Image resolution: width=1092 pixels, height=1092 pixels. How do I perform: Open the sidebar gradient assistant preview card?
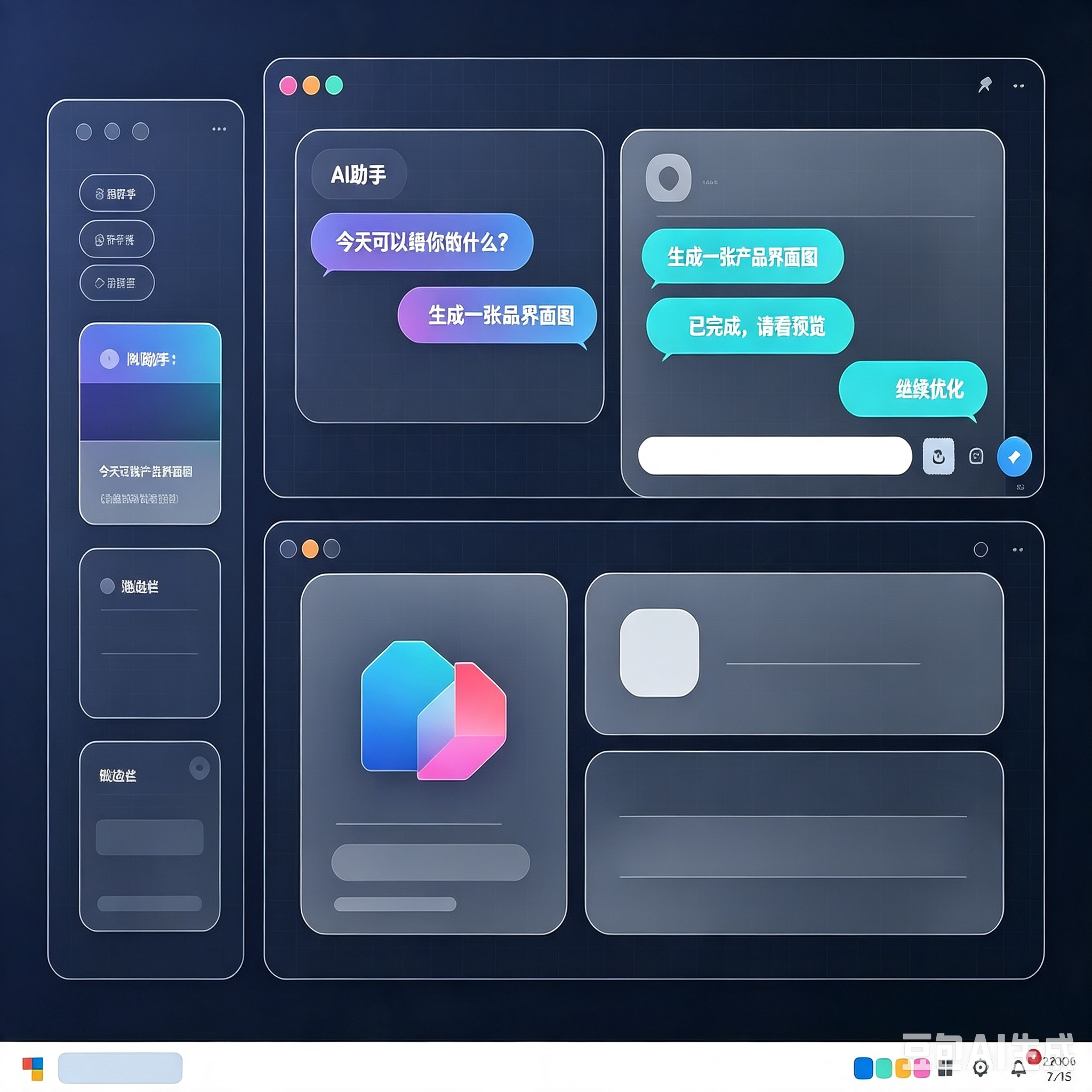150,424
